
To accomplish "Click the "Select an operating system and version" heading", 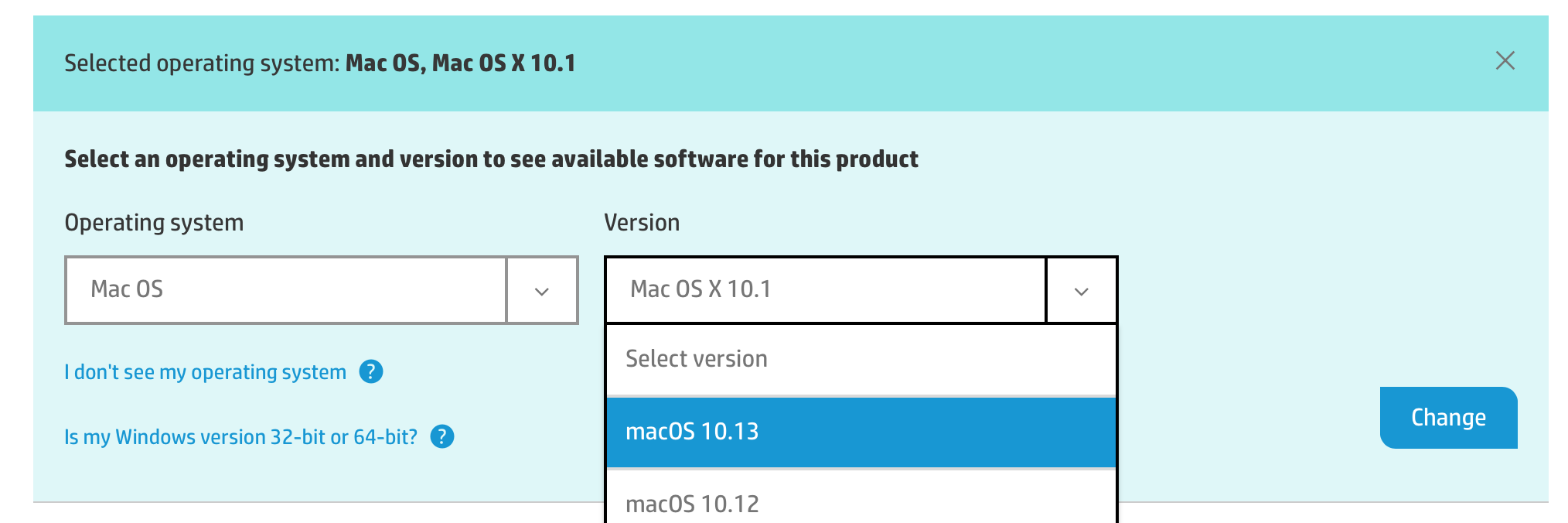I will click(x=491, y=159).
